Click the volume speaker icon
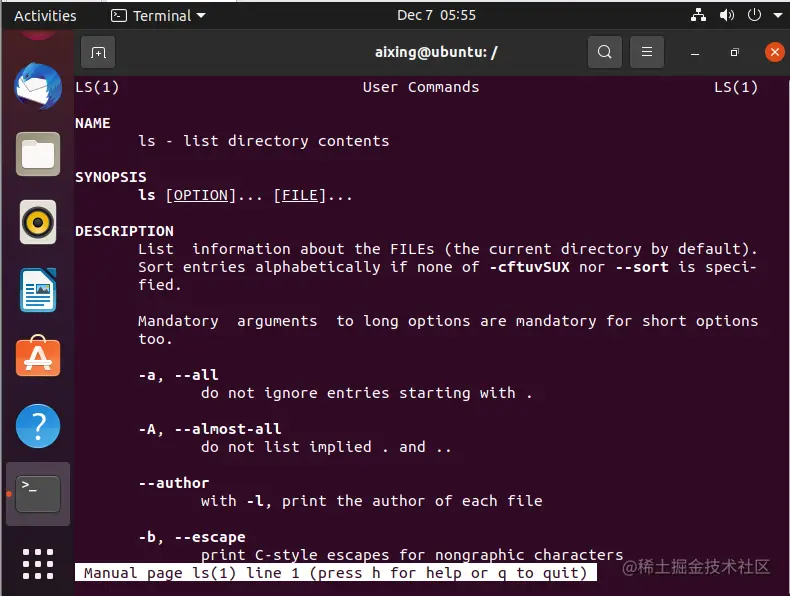 (x=727, y=15)
